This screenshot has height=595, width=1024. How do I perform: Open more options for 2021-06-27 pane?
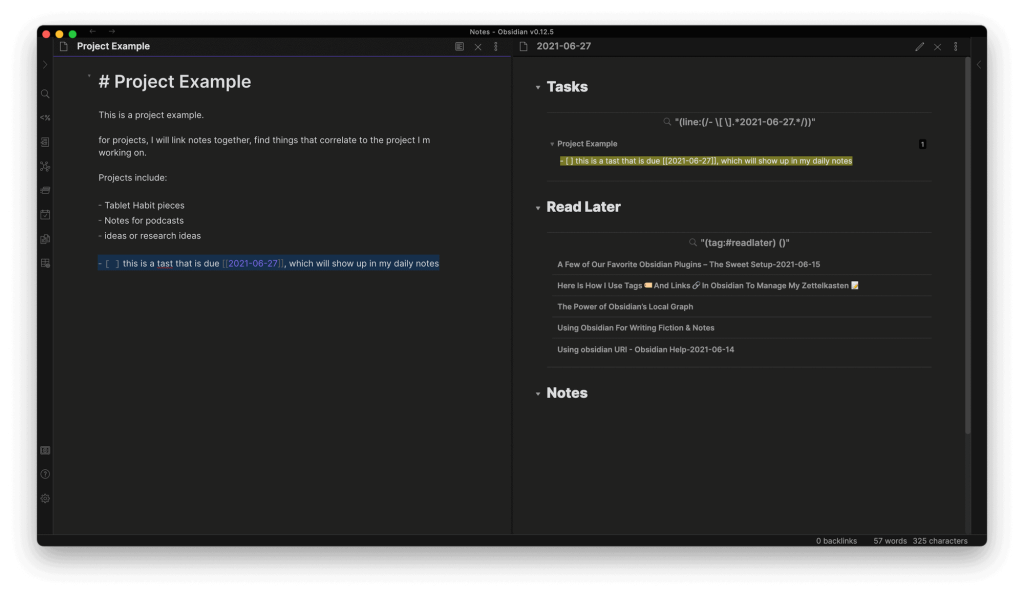pos(956,47)
